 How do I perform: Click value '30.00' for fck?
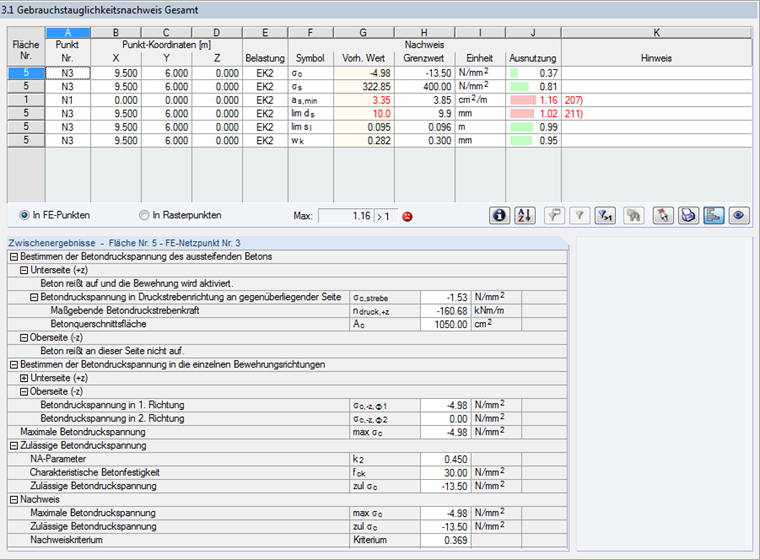pyautogui.click(x=445, y=473)
